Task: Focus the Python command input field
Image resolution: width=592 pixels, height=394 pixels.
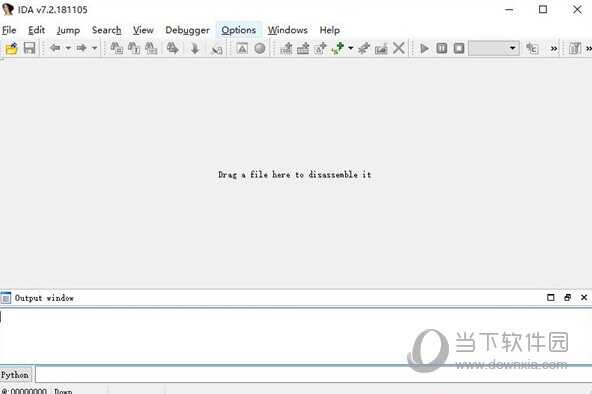Action: click(313, 375)
